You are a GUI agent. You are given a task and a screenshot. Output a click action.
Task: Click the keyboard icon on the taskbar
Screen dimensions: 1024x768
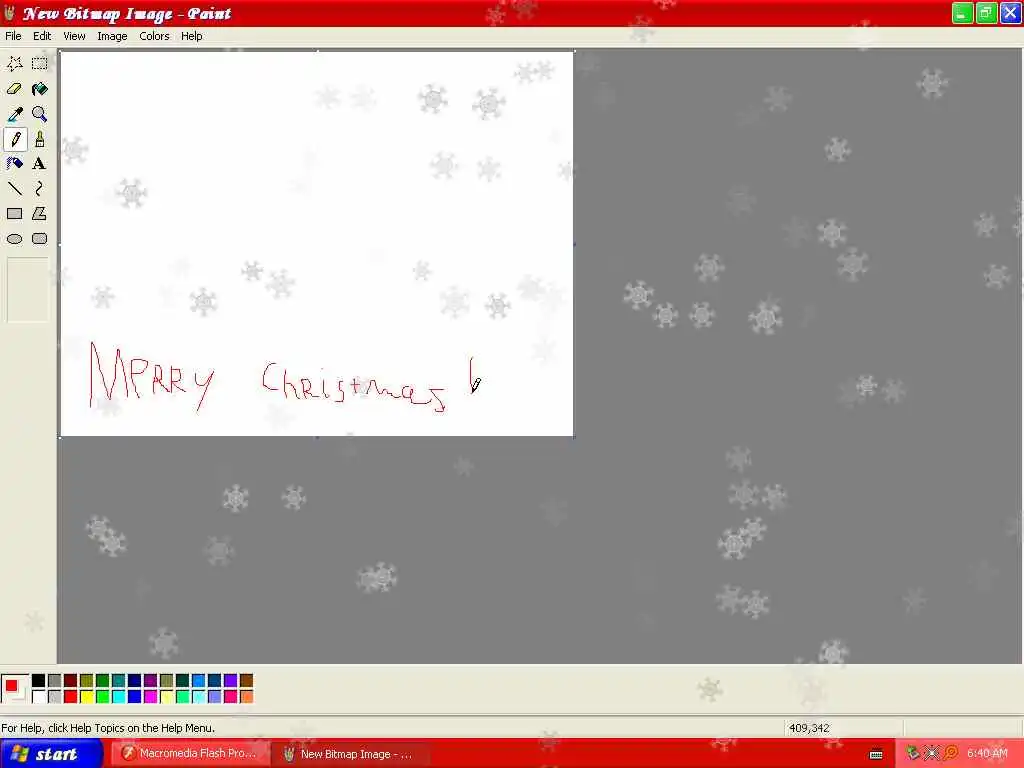click(876, 754)
